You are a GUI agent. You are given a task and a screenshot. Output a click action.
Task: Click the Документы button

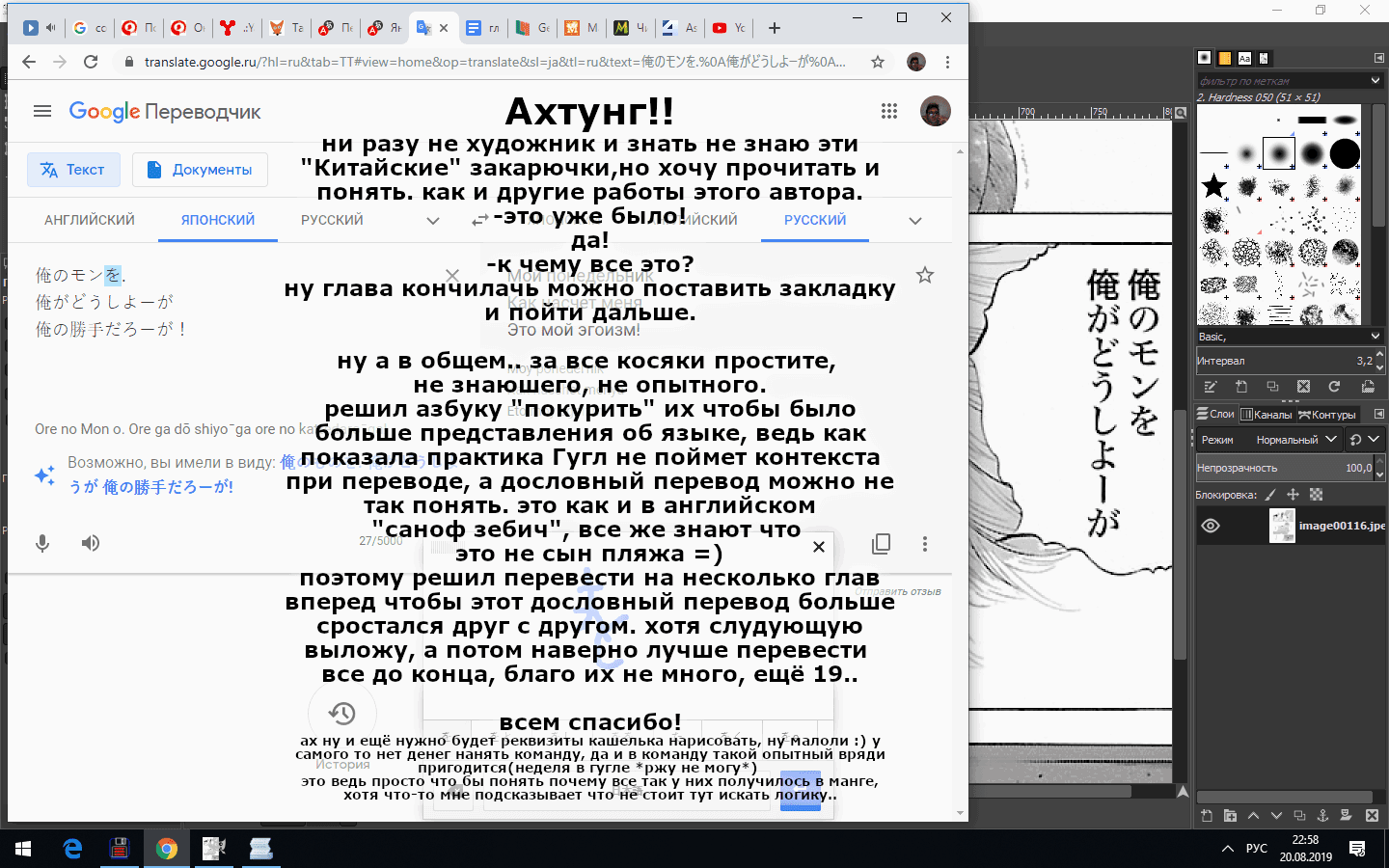click(200, 170)
